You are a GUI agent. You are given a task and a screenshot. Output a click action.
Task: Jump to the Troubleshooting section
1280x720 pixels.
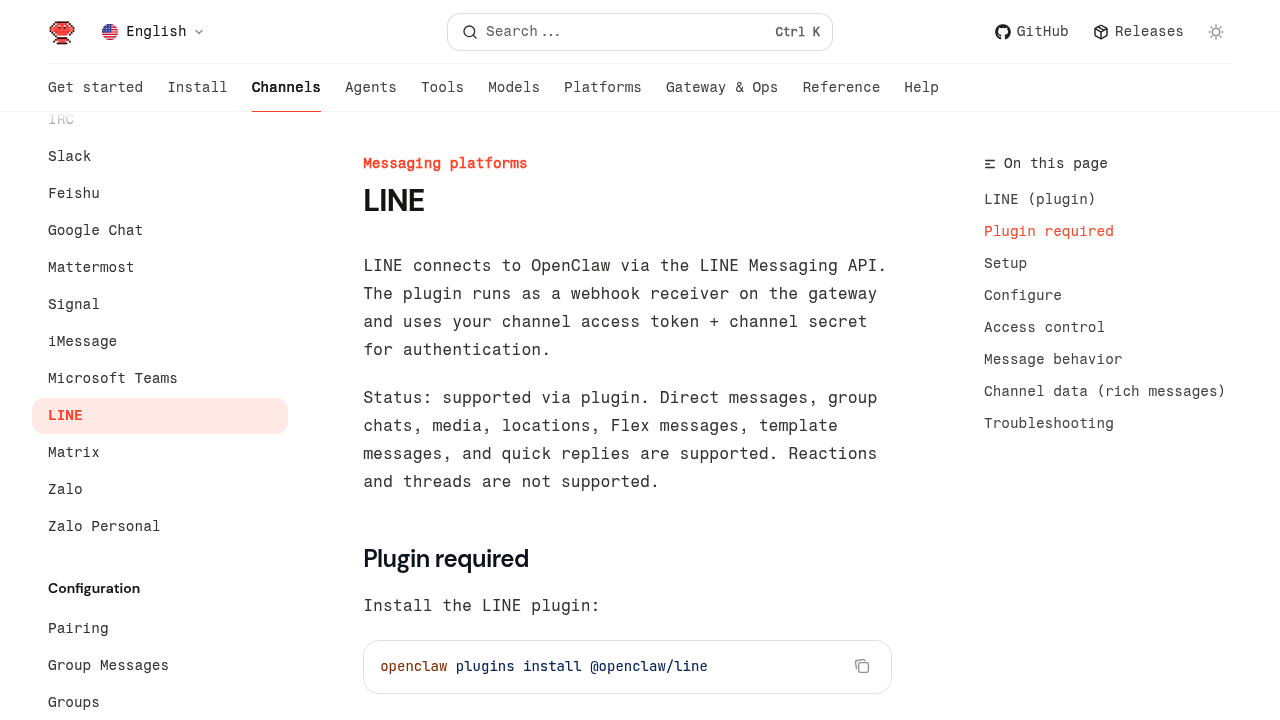[x=1049, y=424]
